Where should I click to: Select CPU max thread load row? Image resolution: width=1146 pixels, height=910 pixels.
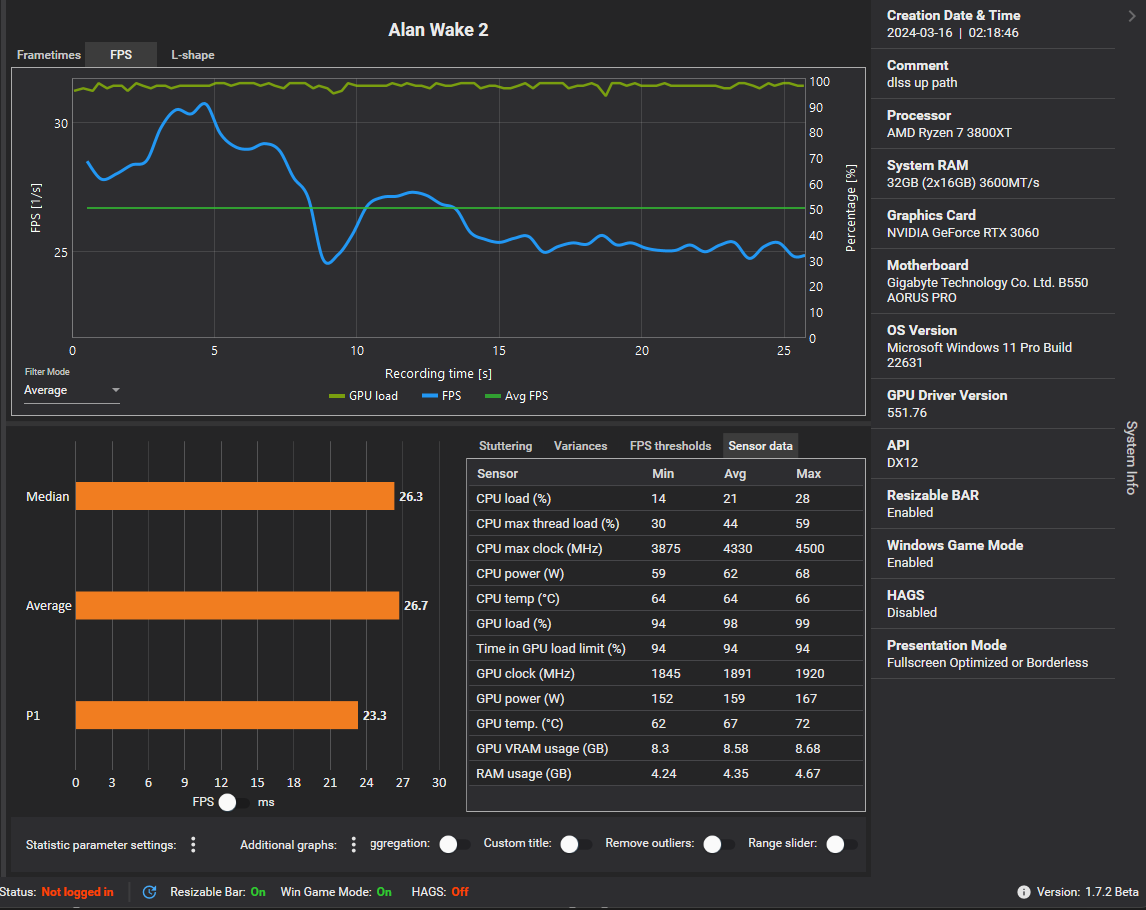(x=665, y=523)
